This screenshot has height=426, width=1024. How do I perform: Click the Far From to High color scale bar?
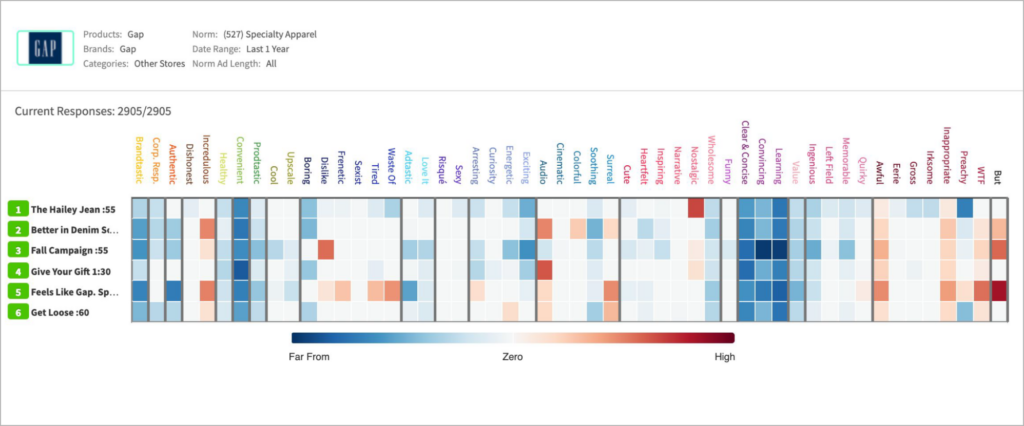[x=513, y=338]
